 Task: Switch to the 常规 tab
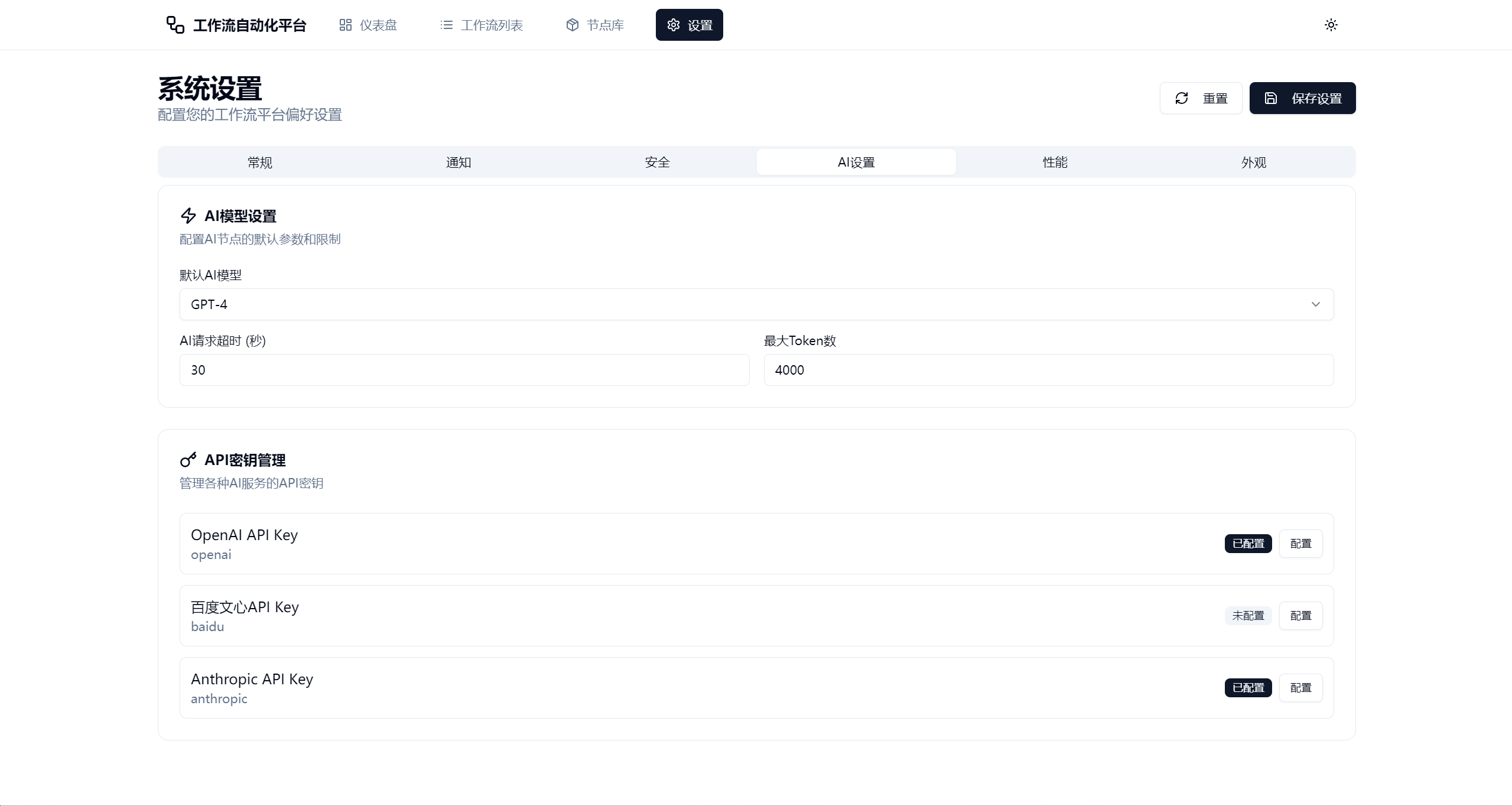point(259,162)
